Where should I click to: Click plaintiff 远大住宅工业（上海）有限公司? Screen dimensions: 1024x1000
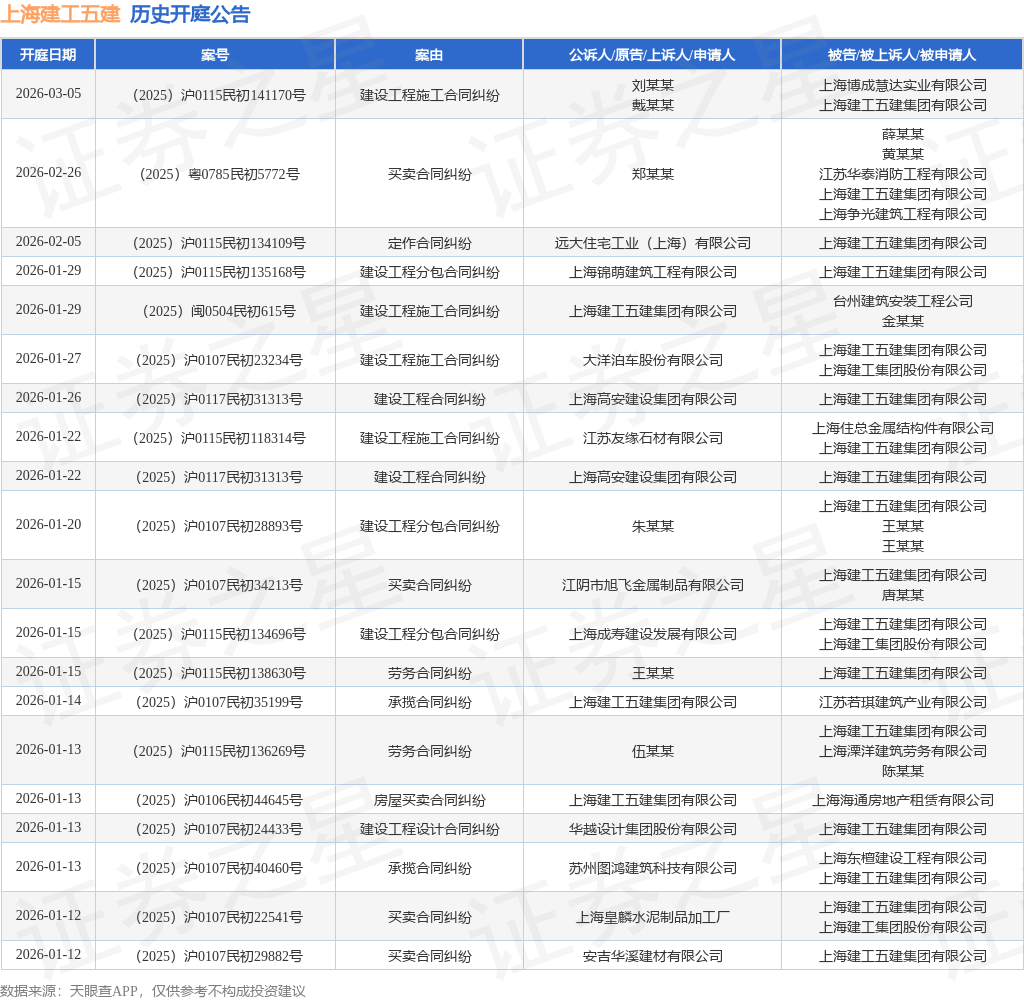[652, 244]
